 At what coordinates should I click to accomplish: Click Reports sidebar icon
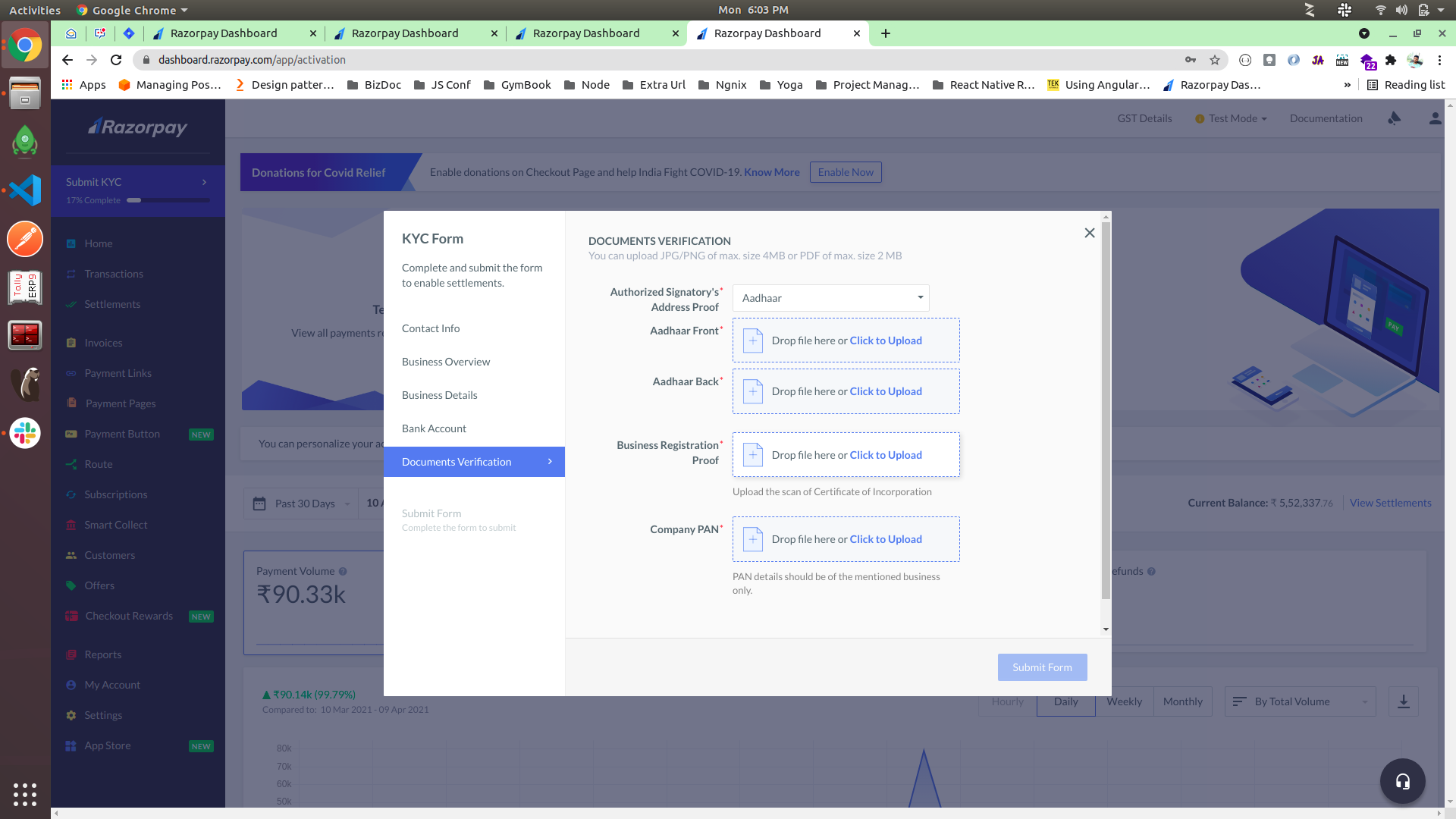71,654
